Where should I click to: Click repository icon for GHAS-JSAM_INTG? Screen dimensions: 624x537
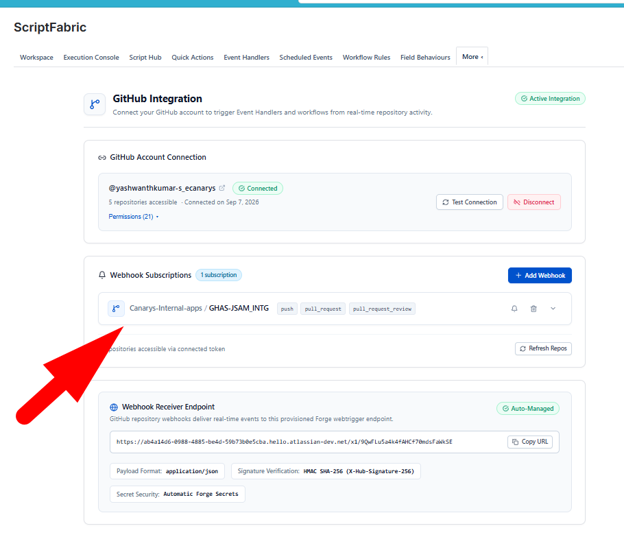tap(116, 309)
